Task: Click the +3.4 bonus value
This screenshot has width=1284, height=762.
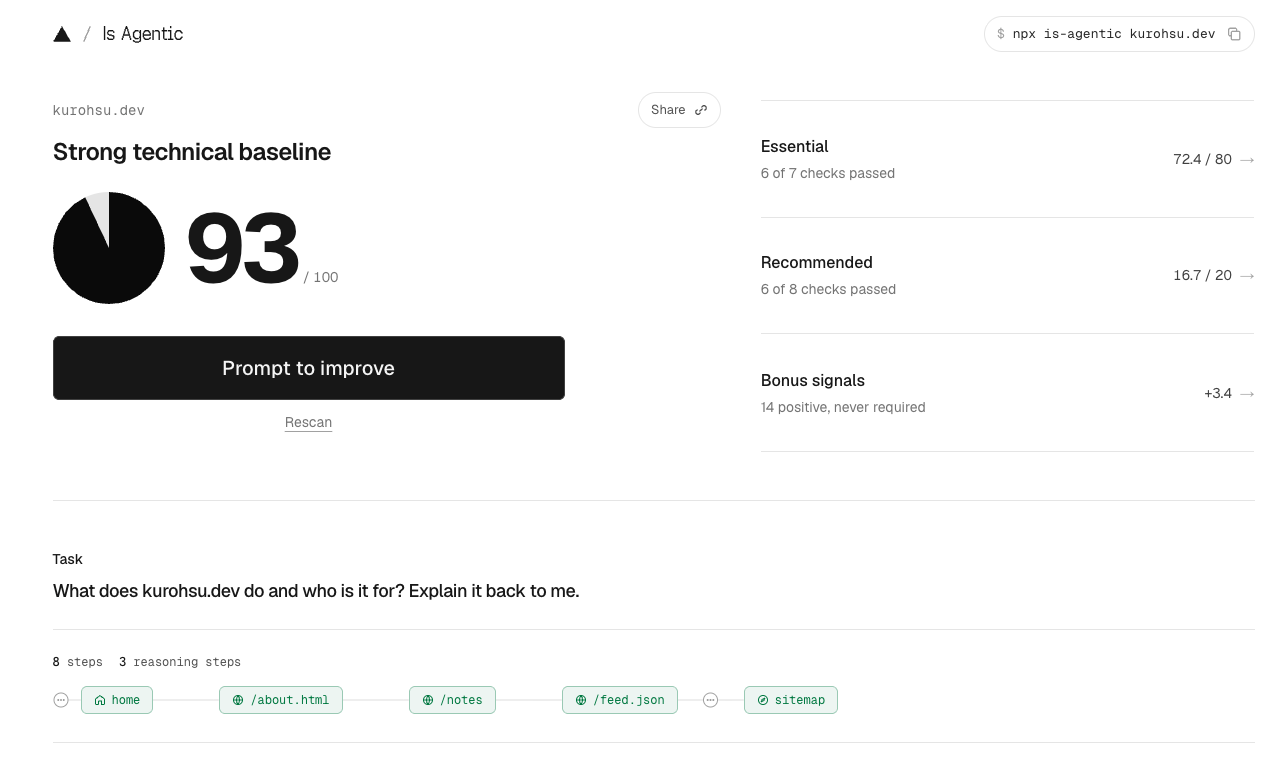Action: tap(1218, 394)
